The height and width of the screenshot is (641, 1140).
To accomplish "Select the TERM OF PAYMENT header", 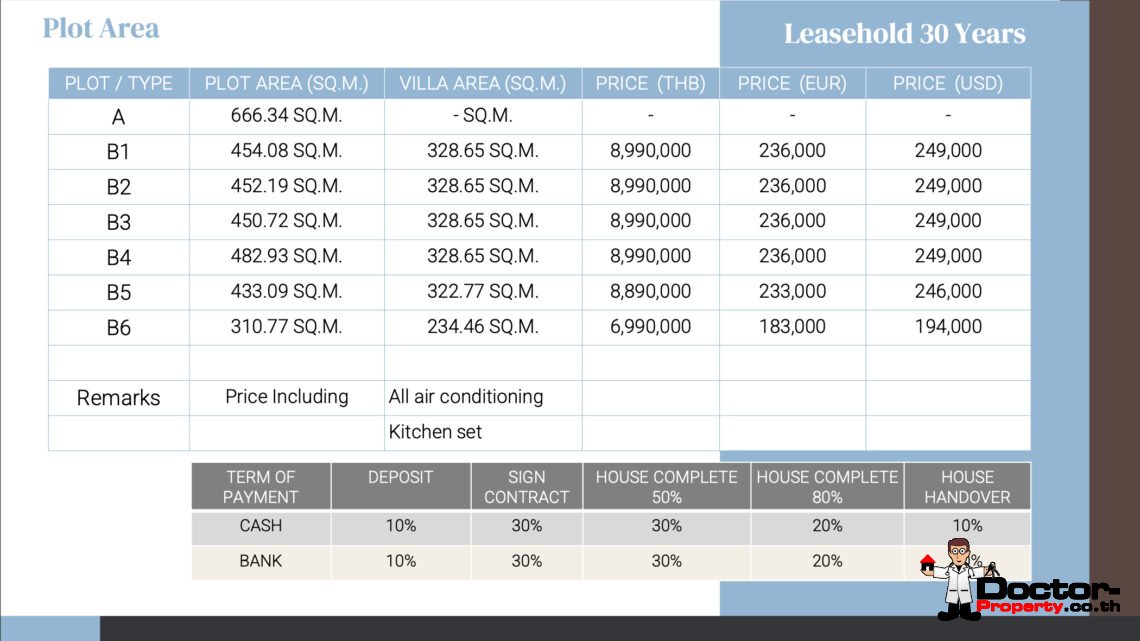I will (x=261, y=487).
